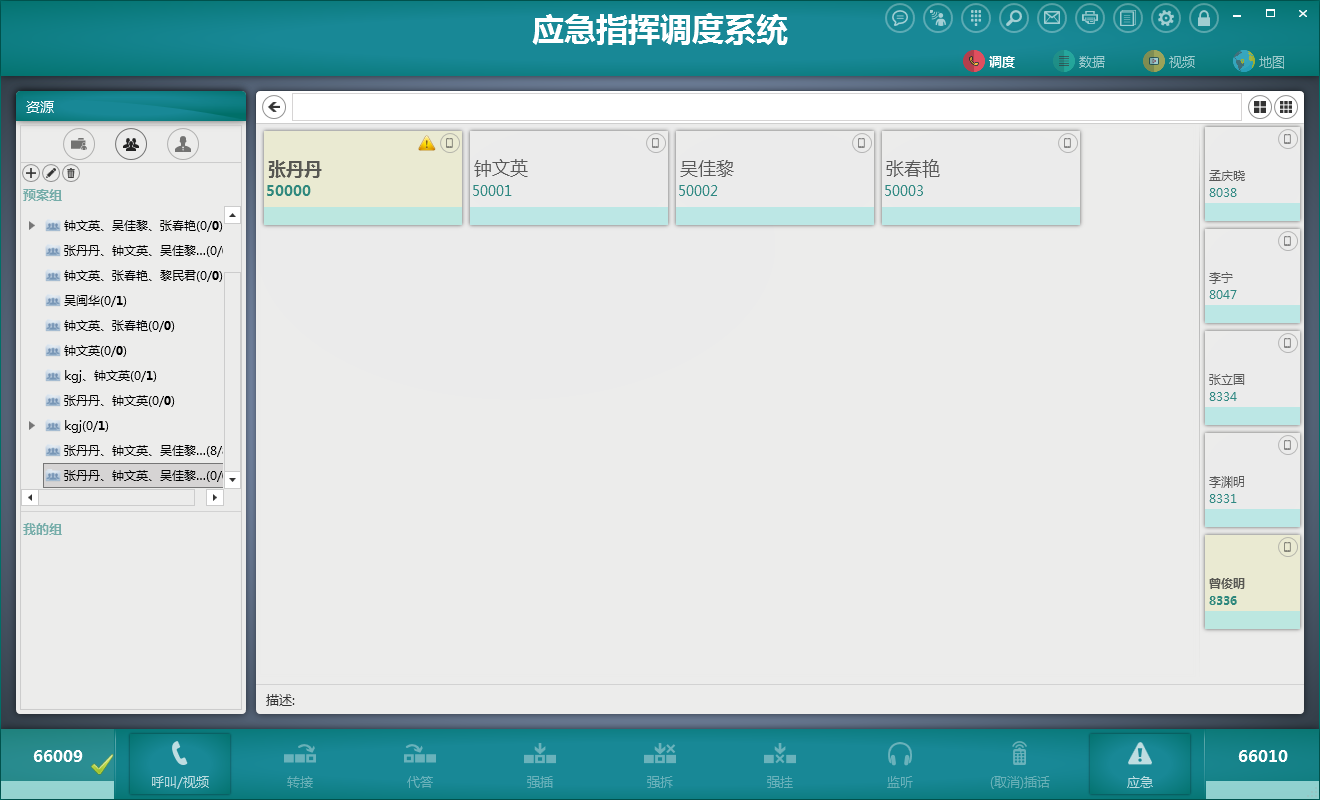The height and width of the screenshot is (800, 1320).
Task: Expand the kgj(0/1) tree node
Action: [x=32, y=426]
